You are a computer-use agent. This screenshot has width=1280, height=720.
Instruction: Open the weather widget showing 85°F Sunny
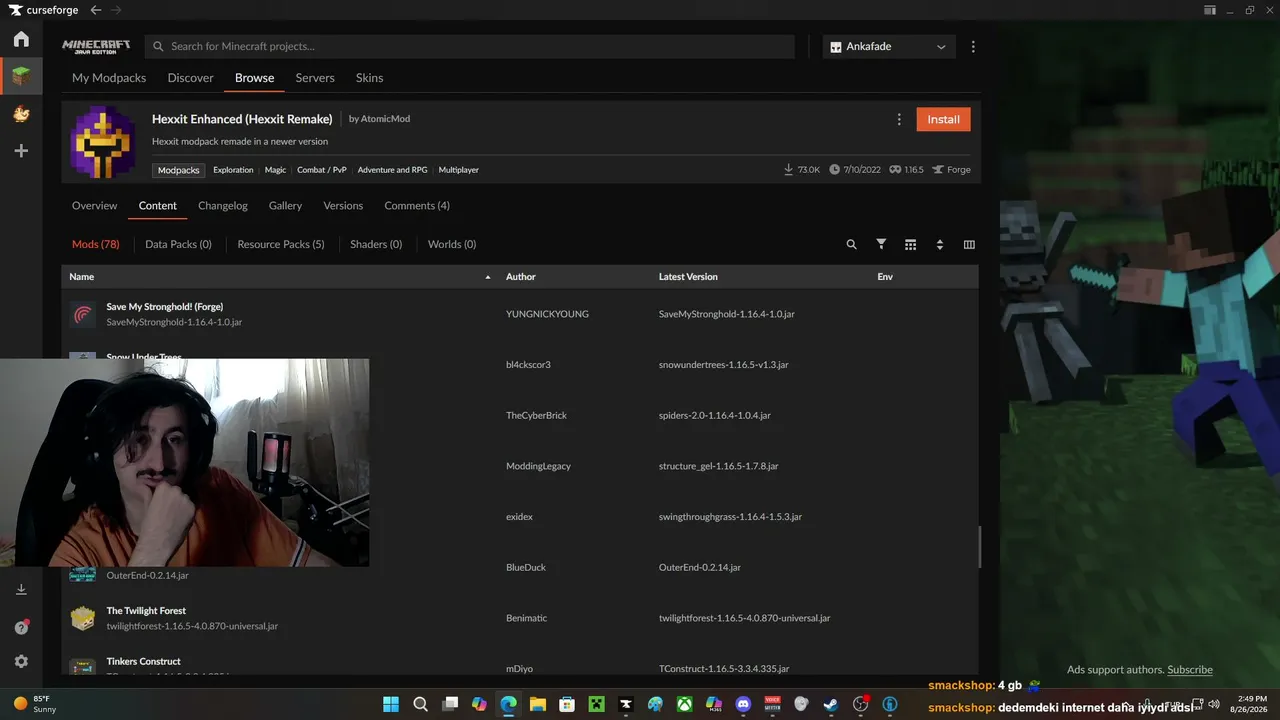coord(35,704)
